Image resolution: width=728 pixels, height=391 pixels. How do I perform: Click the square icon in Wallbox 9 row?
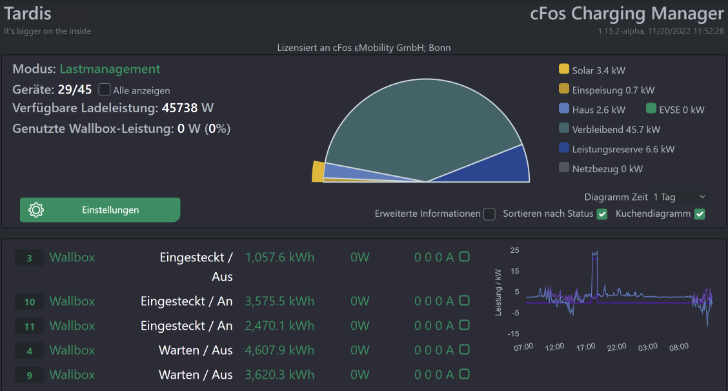pos(464,374)
